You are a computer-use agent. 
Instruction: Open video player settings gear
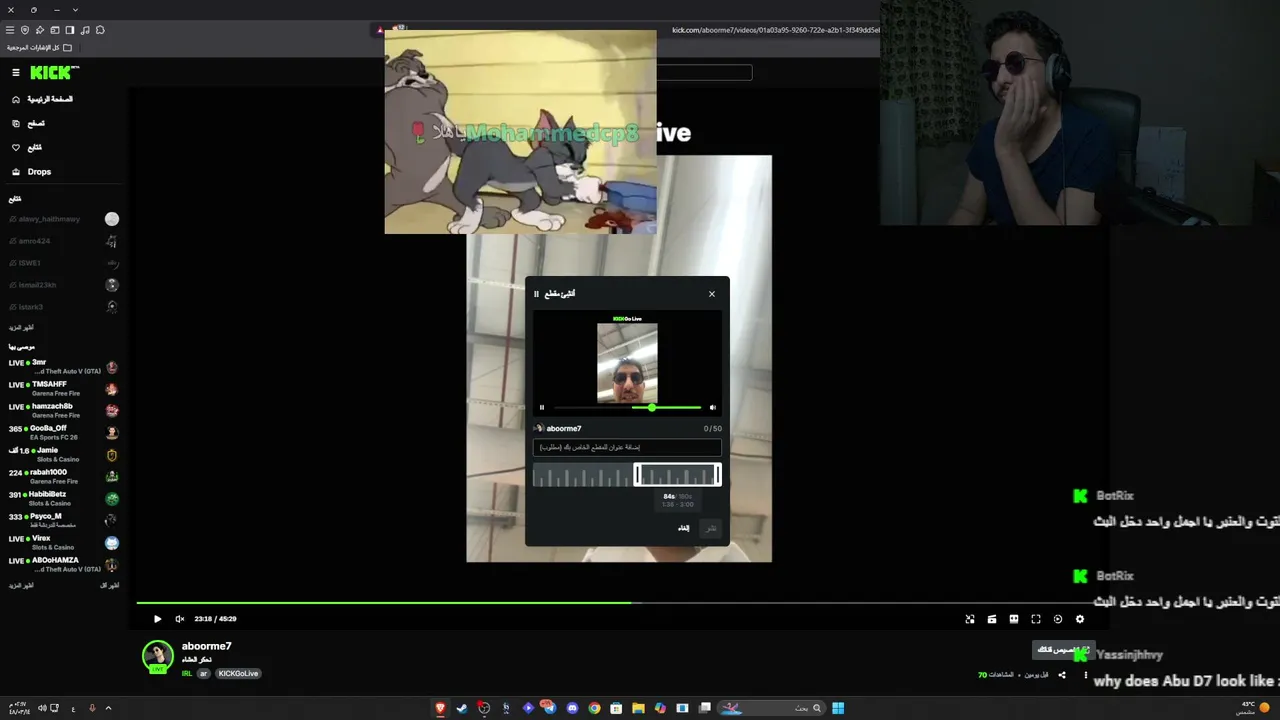(1080, 619)
